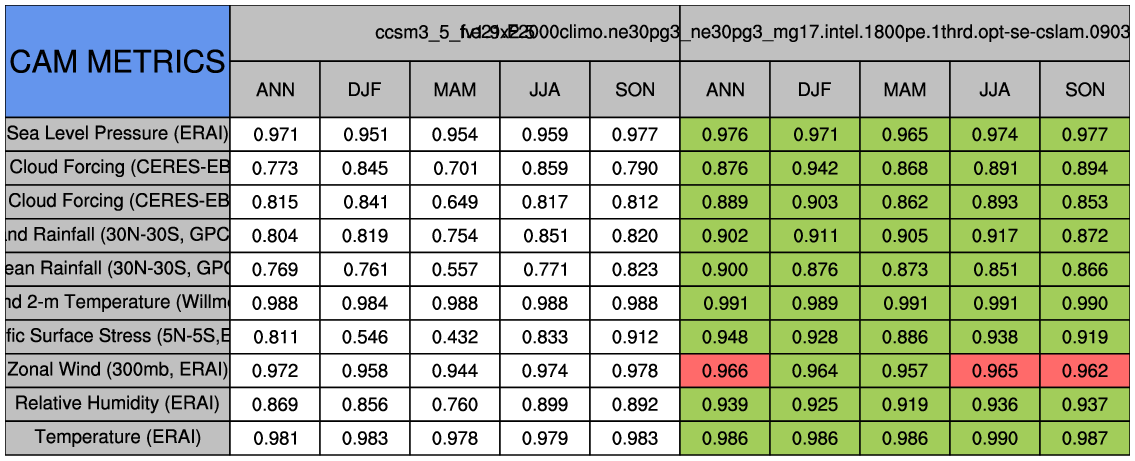
Task: Select the Pacific Surface Stress row label
Action: (117, 336)
